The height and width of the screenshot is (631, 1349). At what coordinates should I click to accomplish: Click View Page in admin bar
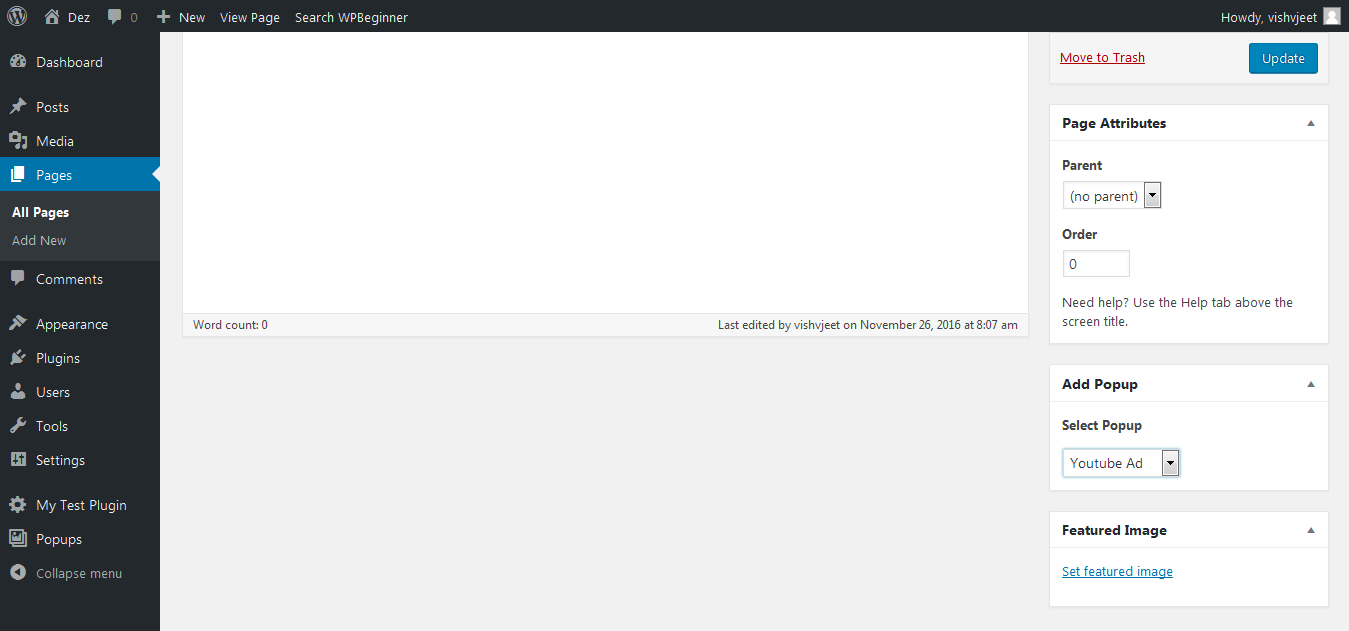point(250,17)
